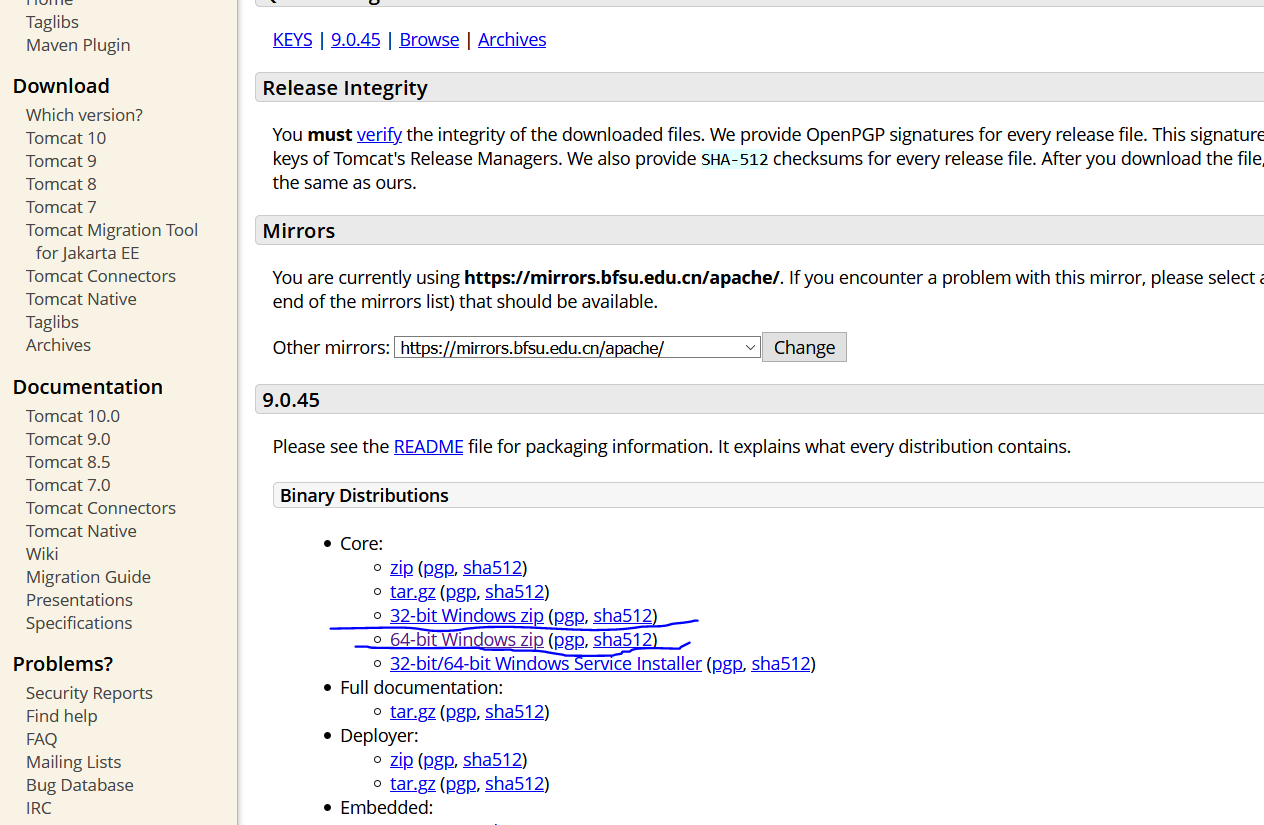Open Tomcat 8.5 documentation

click(68, 462)
